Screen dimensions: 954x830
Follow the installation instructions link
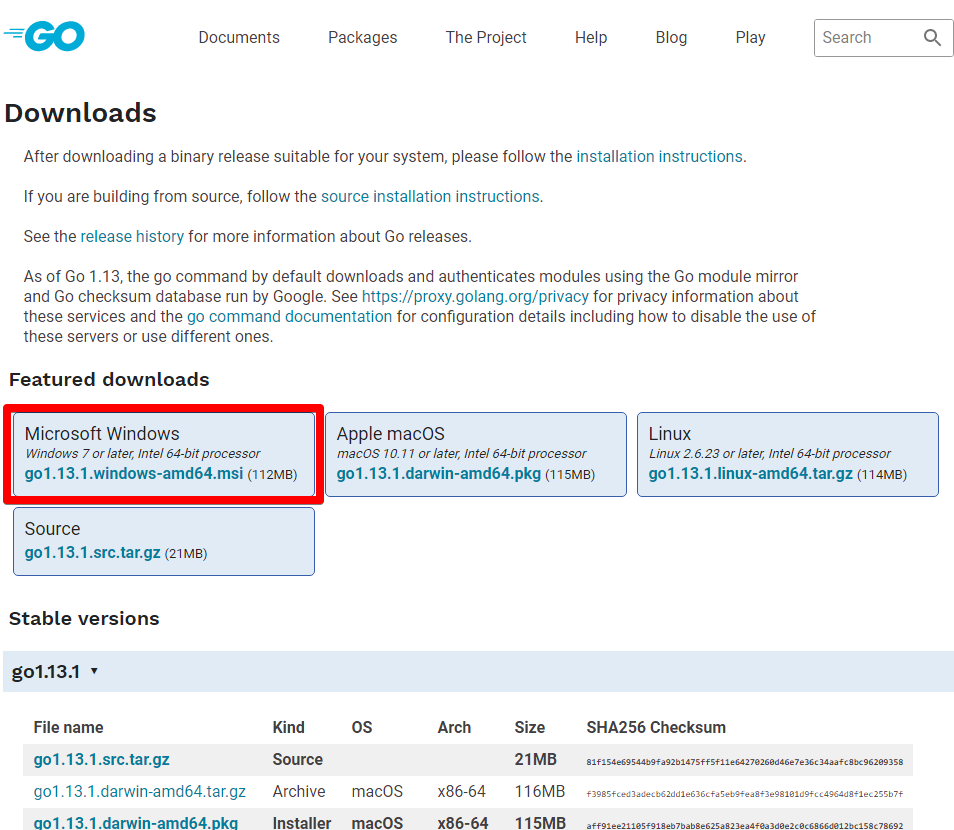pyautogui.click(x=659, y=157)
